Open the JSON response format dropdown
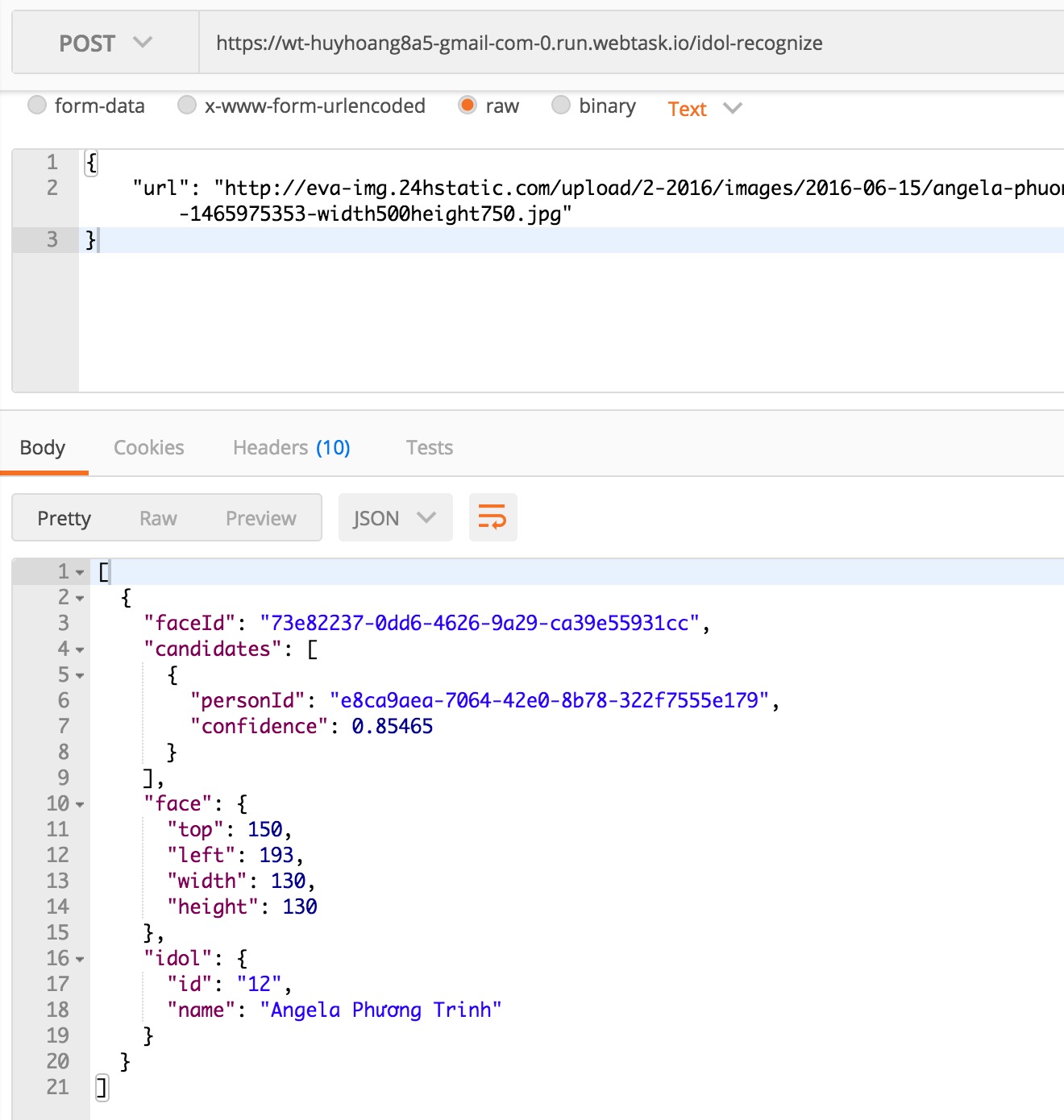This screenshot has height=1120, width=1064. point(394,518)
